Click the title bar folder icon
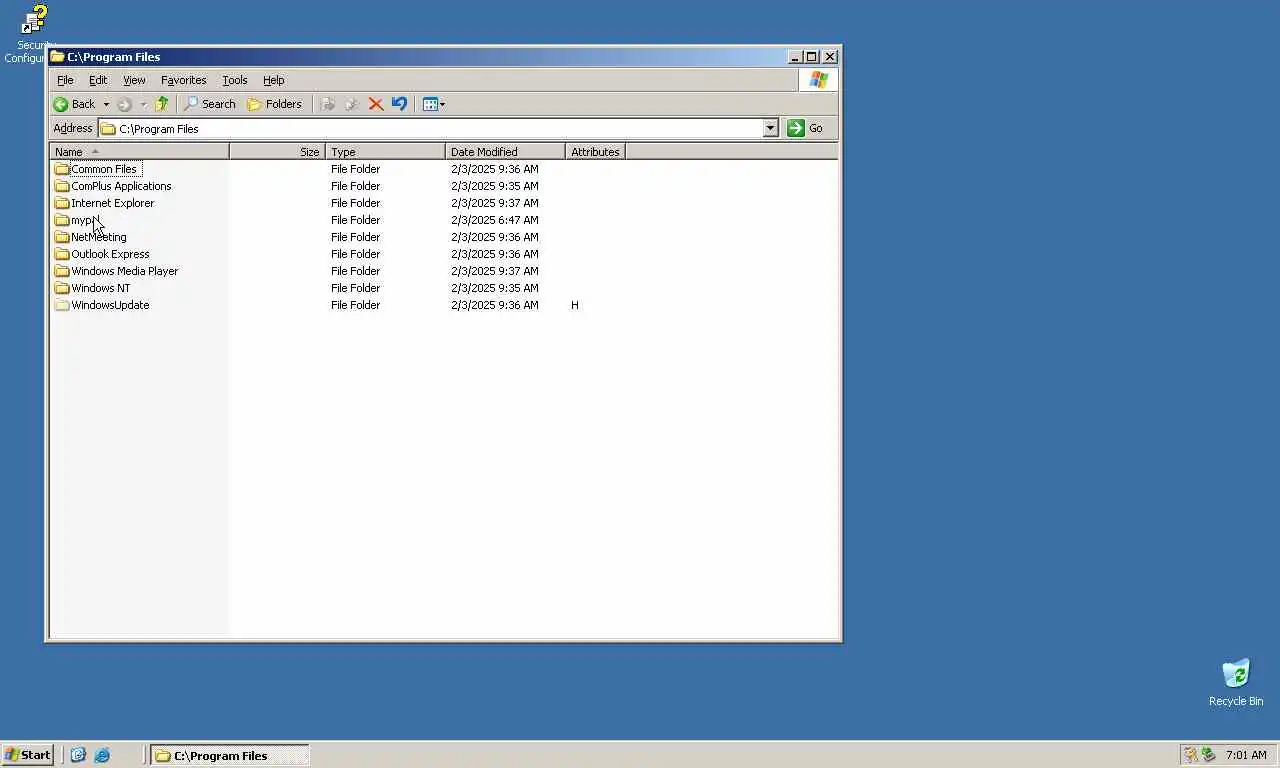Screen dimensions: 1280x768 pyautogui.click(x=58, y=57)
